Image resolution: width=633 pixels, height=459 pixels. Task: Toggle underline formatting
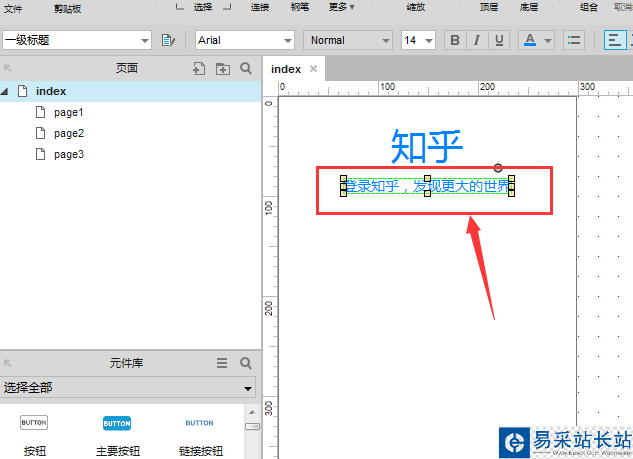[499, 40]
